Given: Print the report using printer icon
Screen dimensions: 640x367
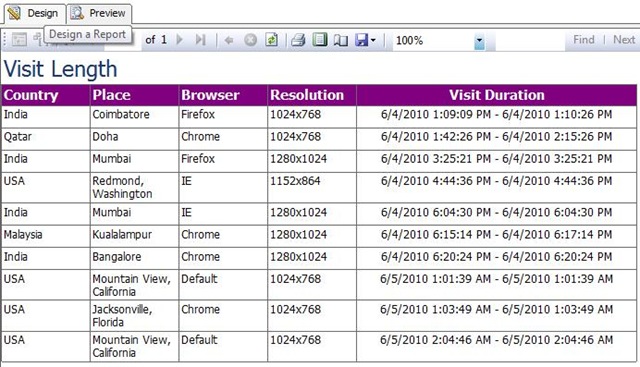Looking at the screenshot, I should (x=298, y=40).
